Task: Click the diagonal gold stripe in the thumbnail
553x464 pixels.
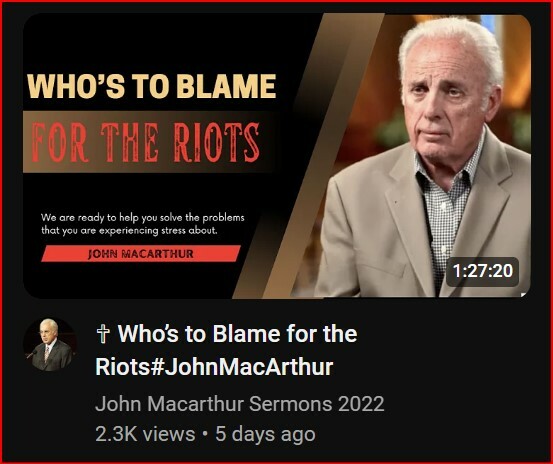Action: point(310,156)
